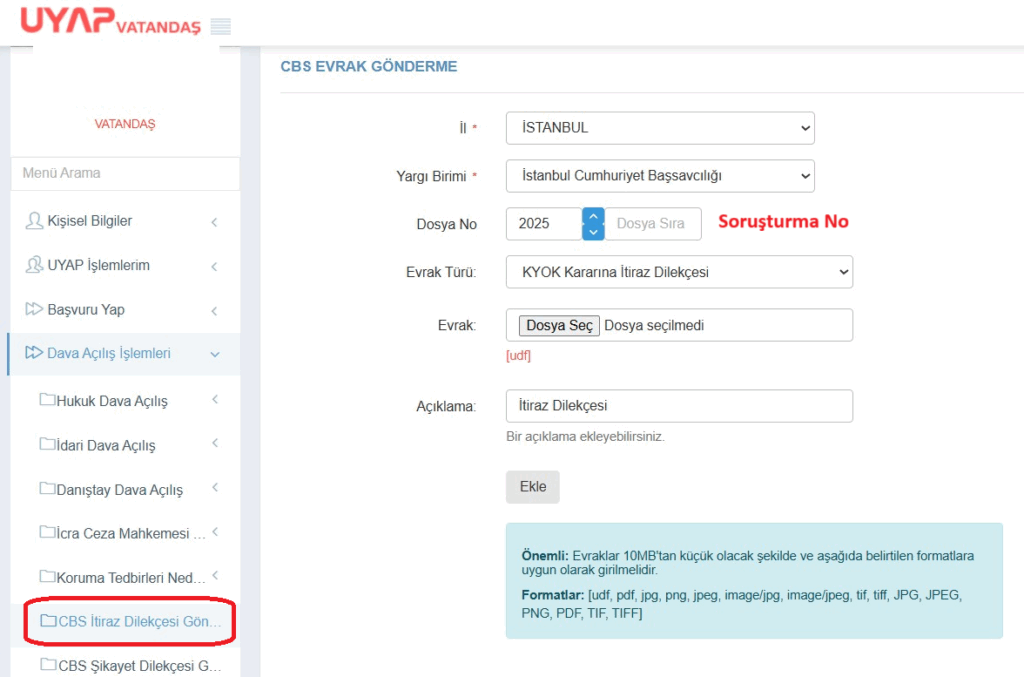
Task: Click the Dosya Sıra input field
Action: [653, 224]
